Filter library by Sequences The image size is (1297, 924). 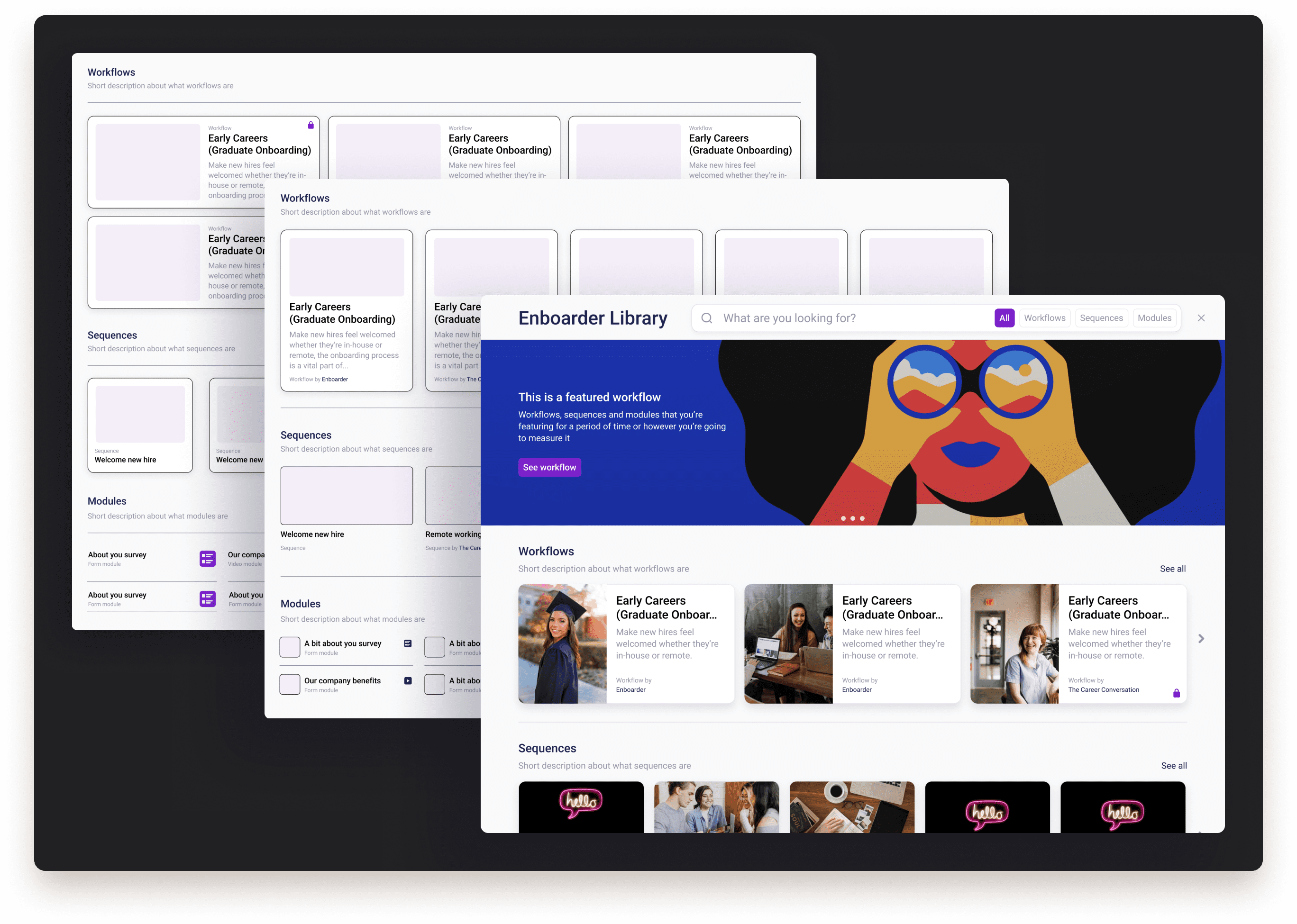point(1101,318)
